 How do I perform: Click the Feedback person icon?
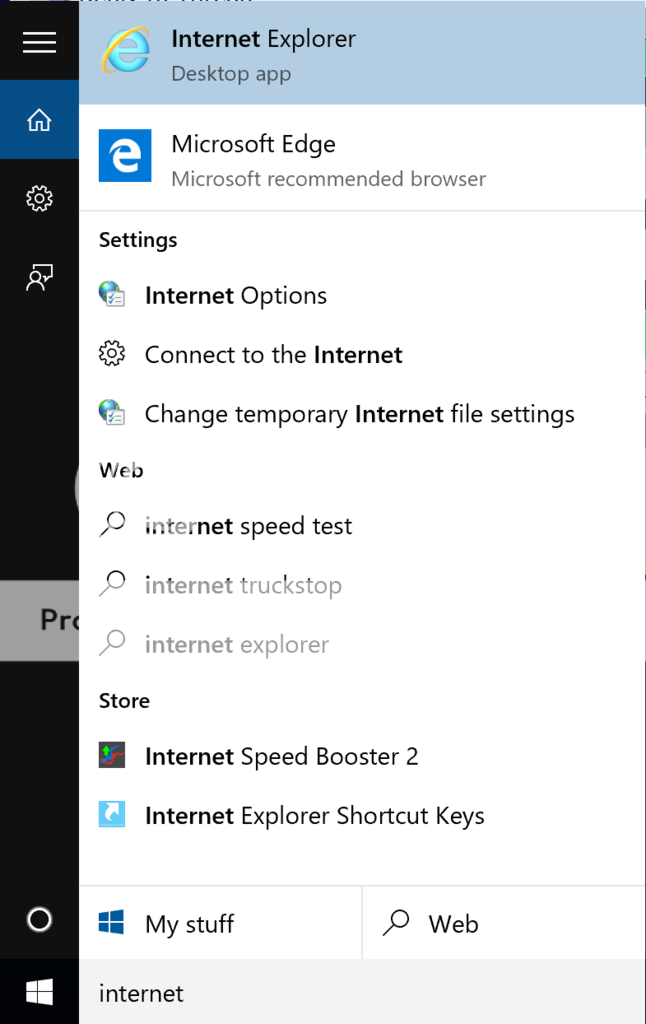(39, 277)
